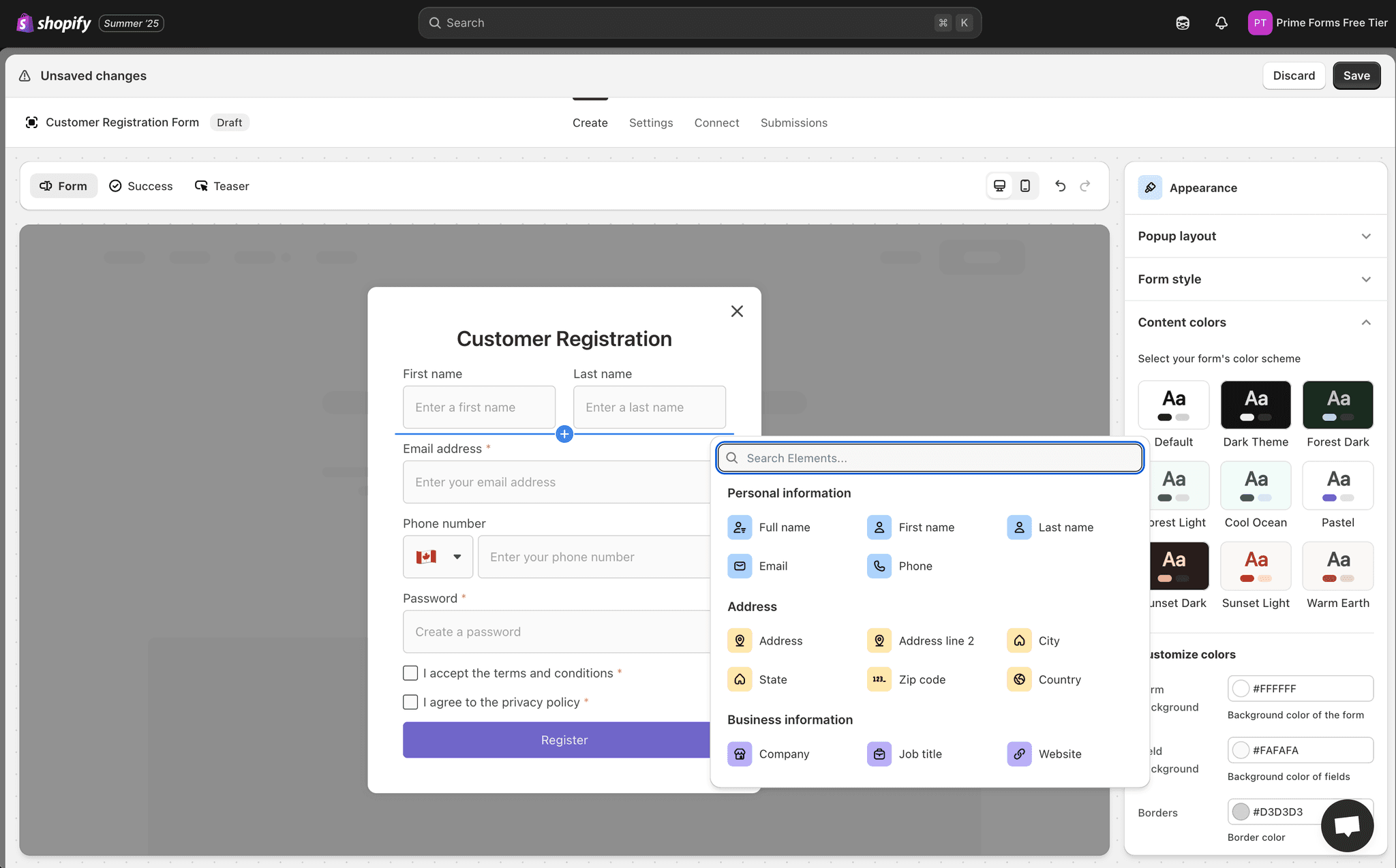Discard unsaved changes
The height and width of the screenshot is (868, 1396).
coord(1294,76)
